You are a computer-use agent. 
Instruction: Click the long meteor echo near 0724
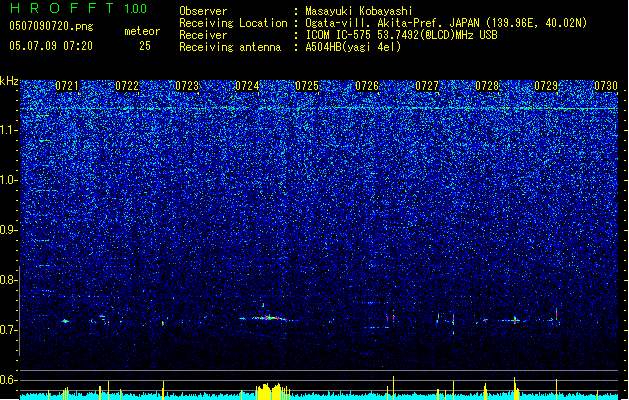[x=269, y=319]
